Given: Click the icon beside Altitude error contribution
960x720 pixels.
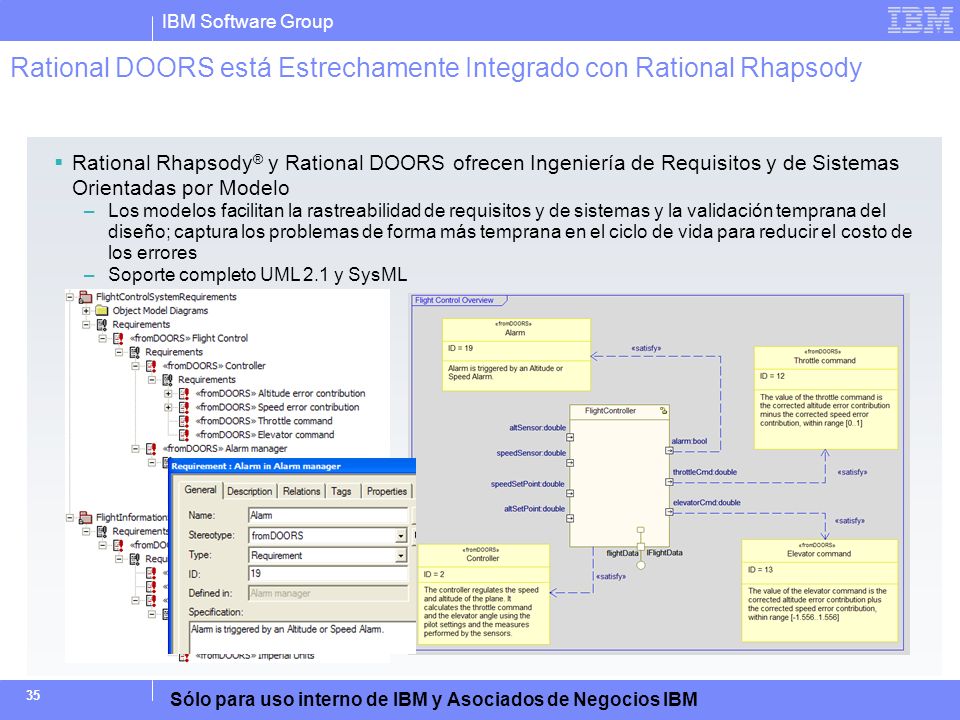Looking at the screenshot, I should pyautogui.click(x=184, y=394).
